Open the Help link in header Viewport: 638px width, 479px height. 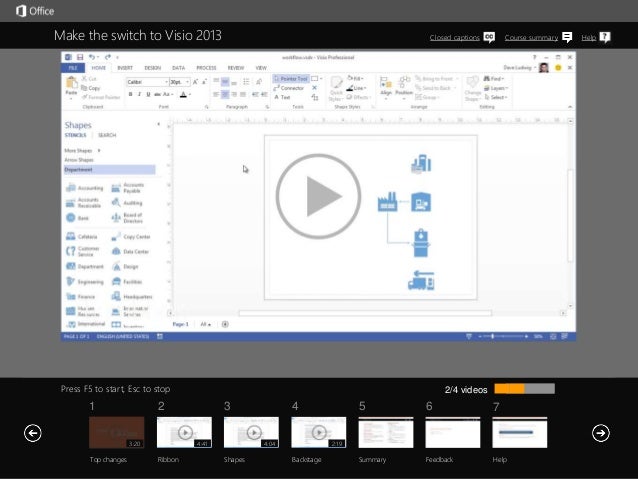point(588,37)
